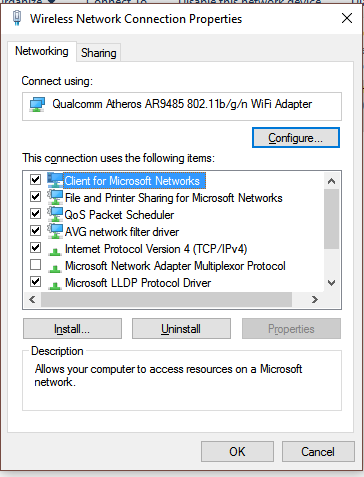Open adapter settings with Configure button
This screenshot has height=477, width=364.
pos(296,137)
